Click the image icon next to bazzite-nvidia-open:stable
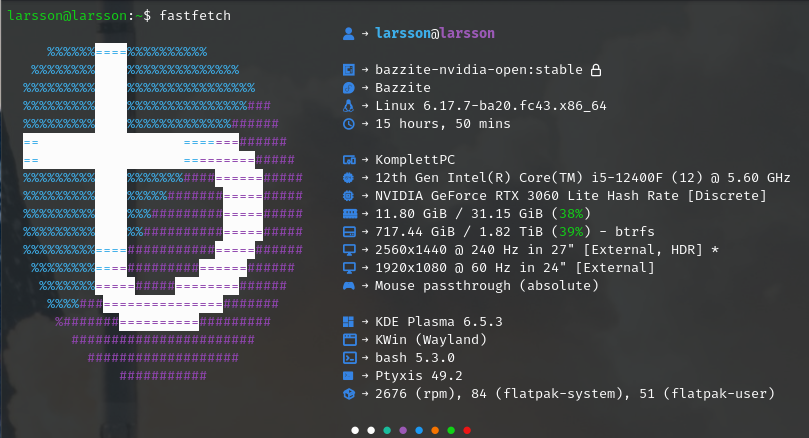The width and height of the screenshot is (809, 438). [349, 70]
